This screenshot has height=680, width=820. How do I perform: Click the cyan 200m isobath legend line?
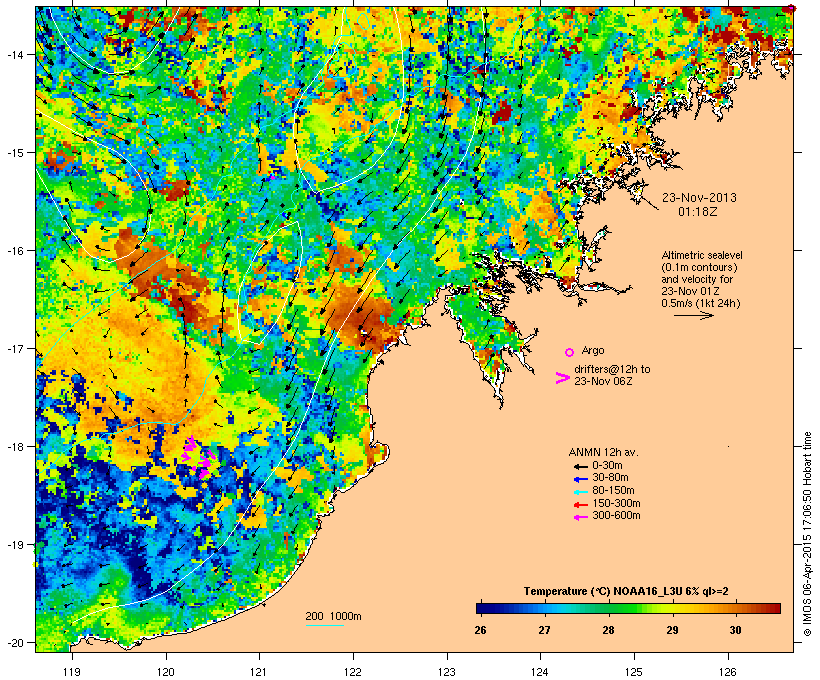(x=325, y=625)
